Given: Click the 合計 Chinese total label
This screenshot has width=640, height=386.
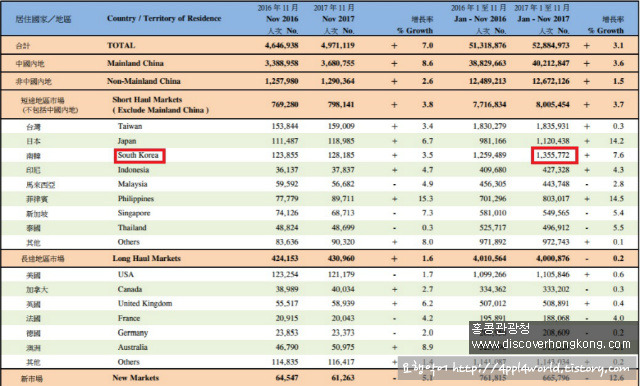Looking at the screenshot, I should pos(23,46).
